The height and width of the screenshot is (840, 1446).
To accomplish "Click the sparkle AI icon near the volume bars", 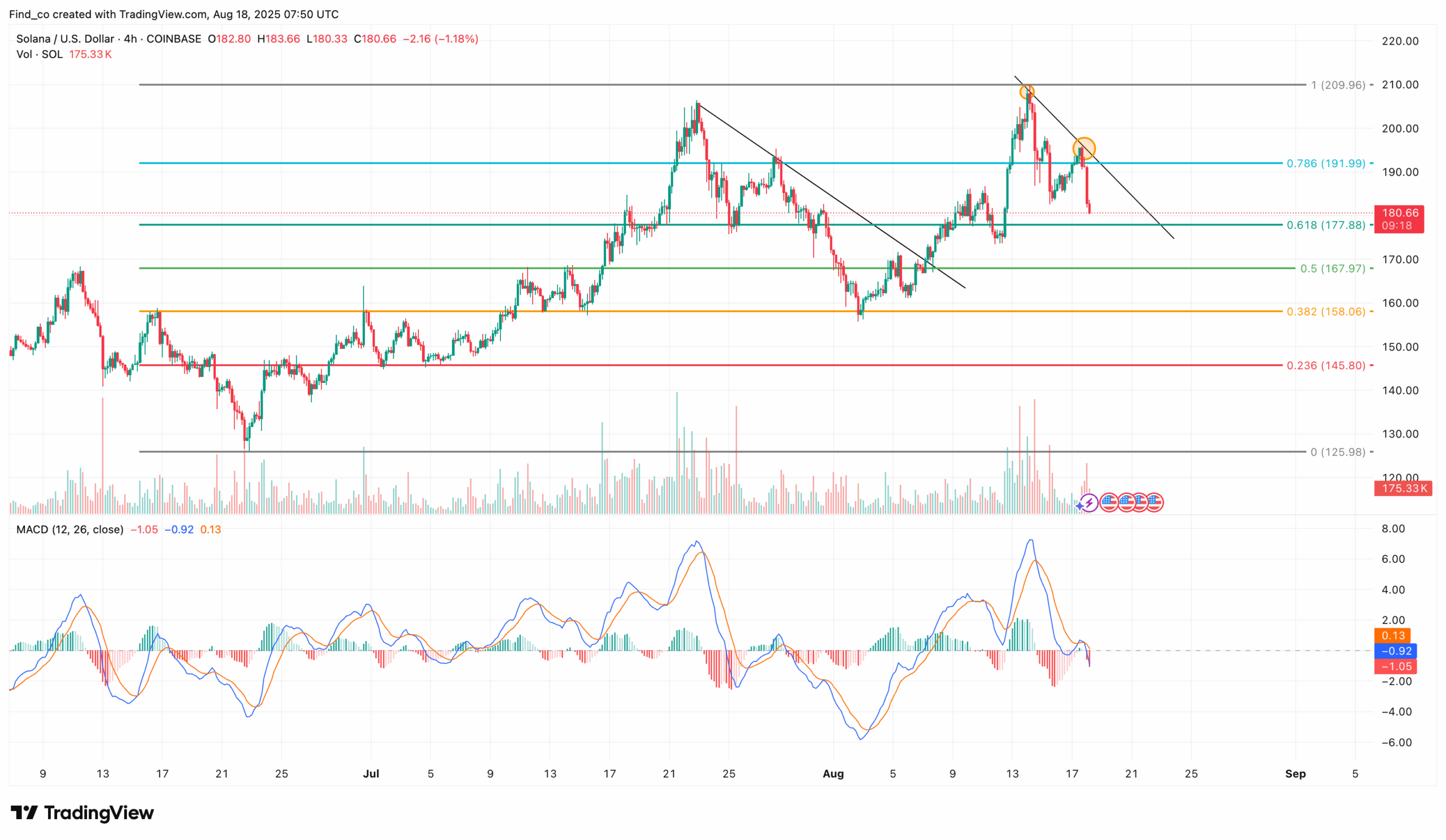I will point(1081,506).
